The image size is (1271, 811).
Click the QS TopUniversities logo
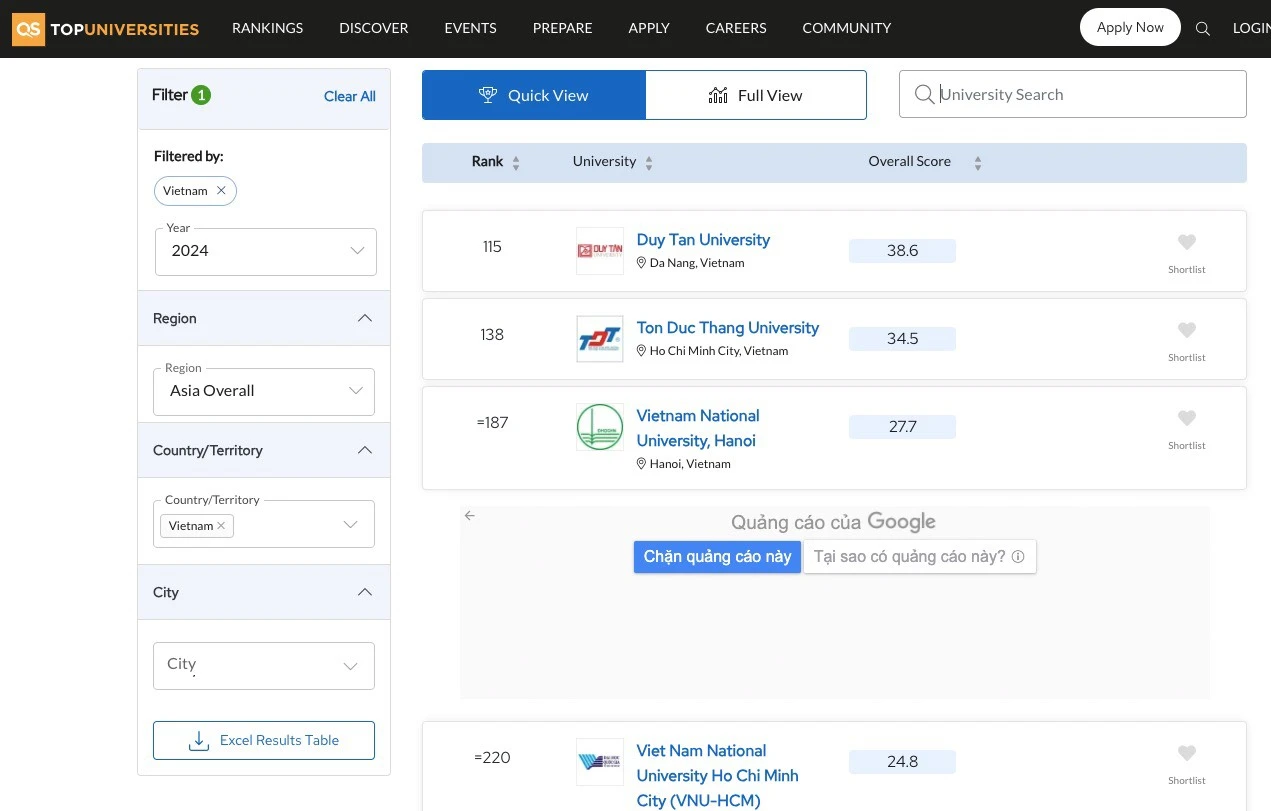click(106, 29)
